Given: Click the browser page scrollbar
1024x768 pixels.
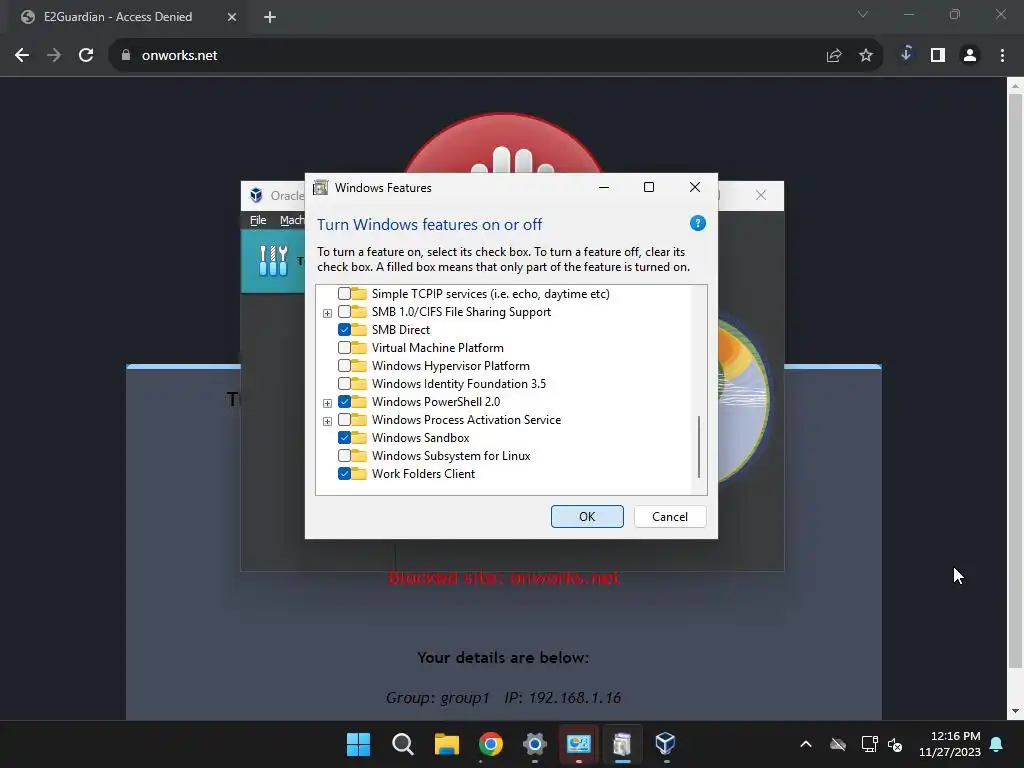Looking at the screenshot, I should 1015,381.
